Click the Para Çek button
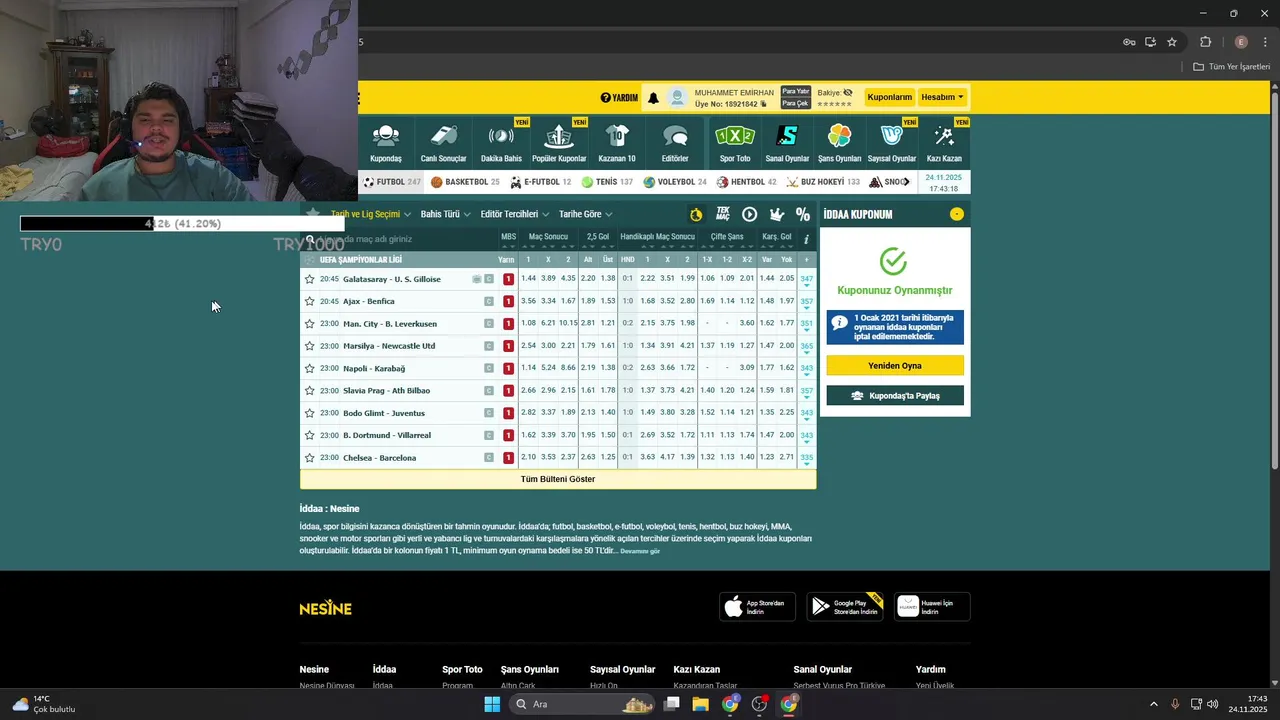This screenshot has width=1280, height=720. pyautogui.click(x=796, y=103)
